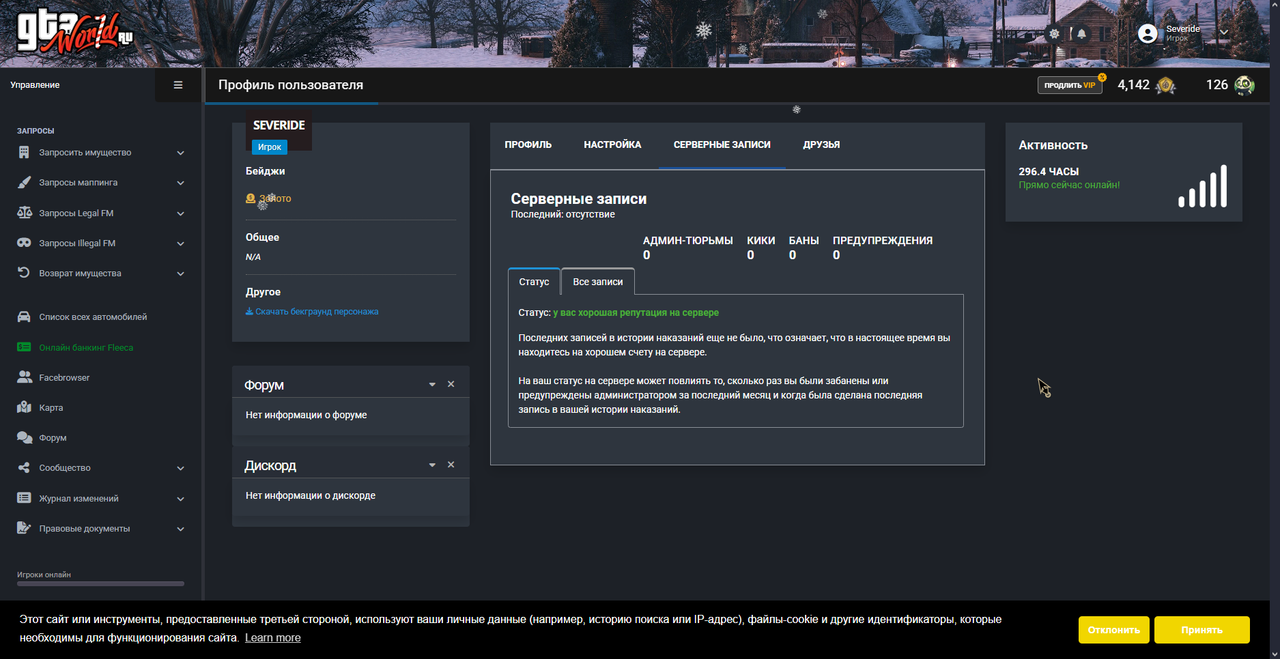
Task: Click the Золото badge icon
Action: (x=251, y=199)
